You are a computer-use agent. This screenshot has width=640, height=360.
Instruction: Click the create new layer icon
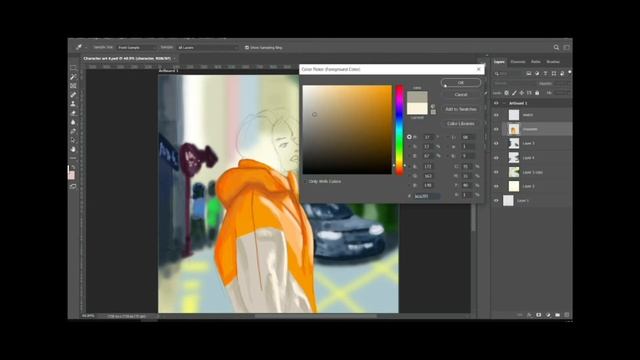tap(567, 315)
